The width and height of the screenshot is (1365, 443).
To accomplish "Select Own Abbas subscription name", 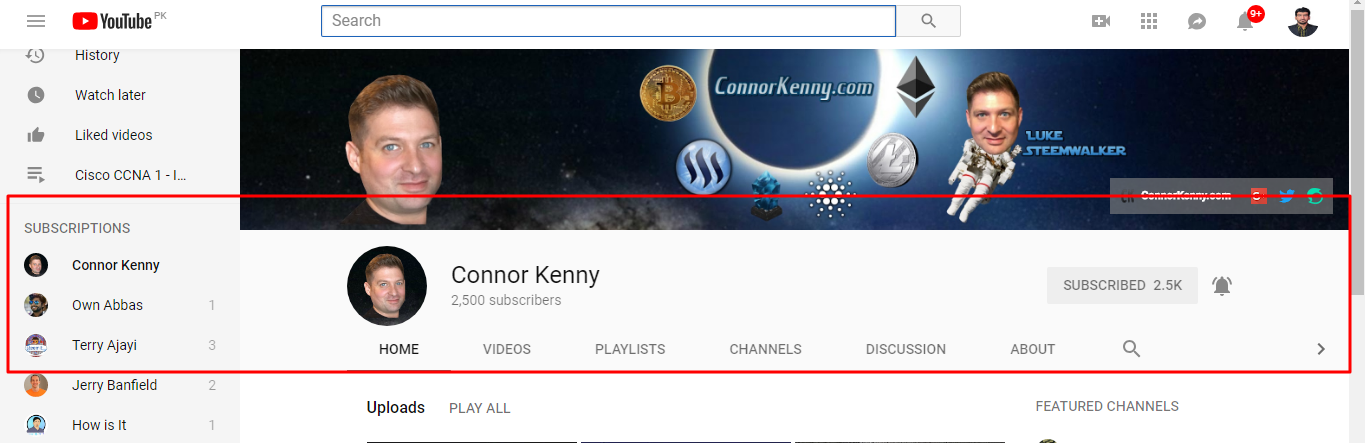I will pyautogui.click(x=107, y=305).
